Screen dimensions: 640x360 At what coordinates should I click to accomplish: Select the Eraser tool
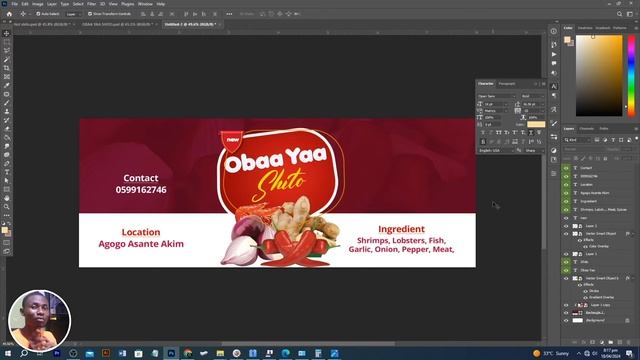[6, 129]
